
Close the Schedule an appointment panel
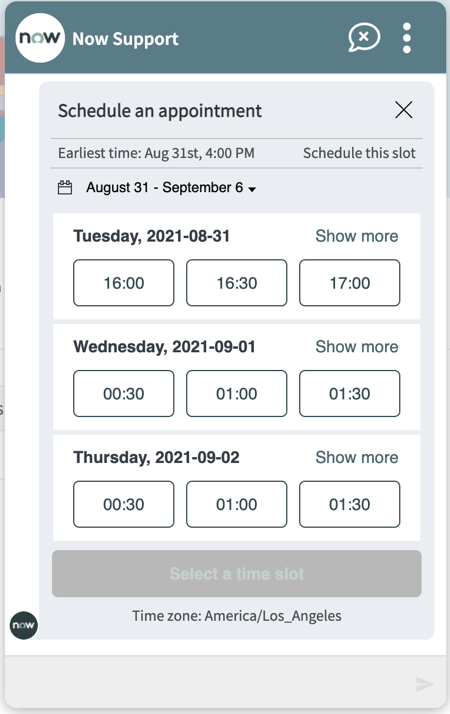coord(404,110)
